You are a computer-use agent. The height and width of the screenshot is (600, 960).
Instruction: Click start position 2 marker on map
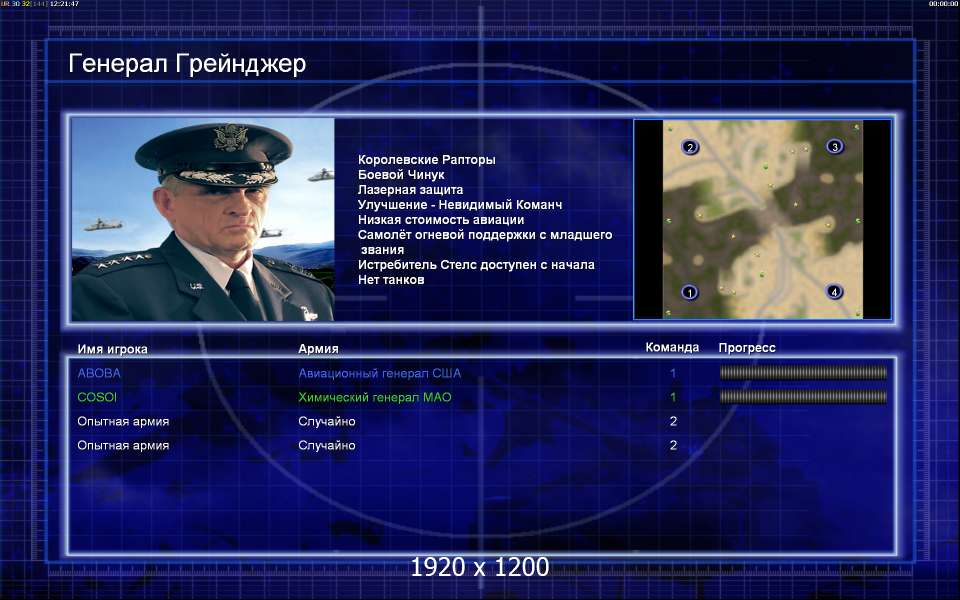(690, 147)
